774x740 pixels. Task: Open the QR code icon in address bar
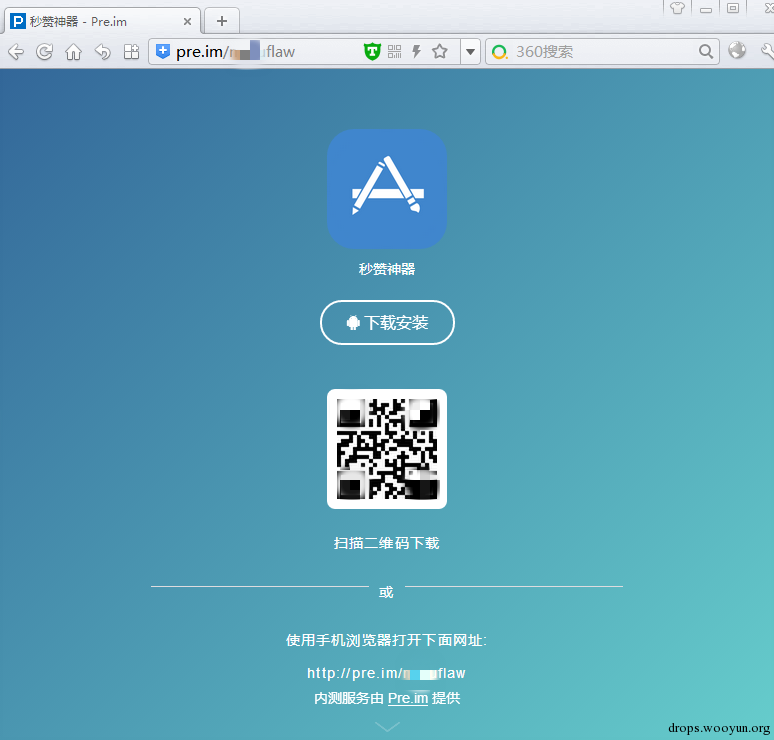(394, 51)
